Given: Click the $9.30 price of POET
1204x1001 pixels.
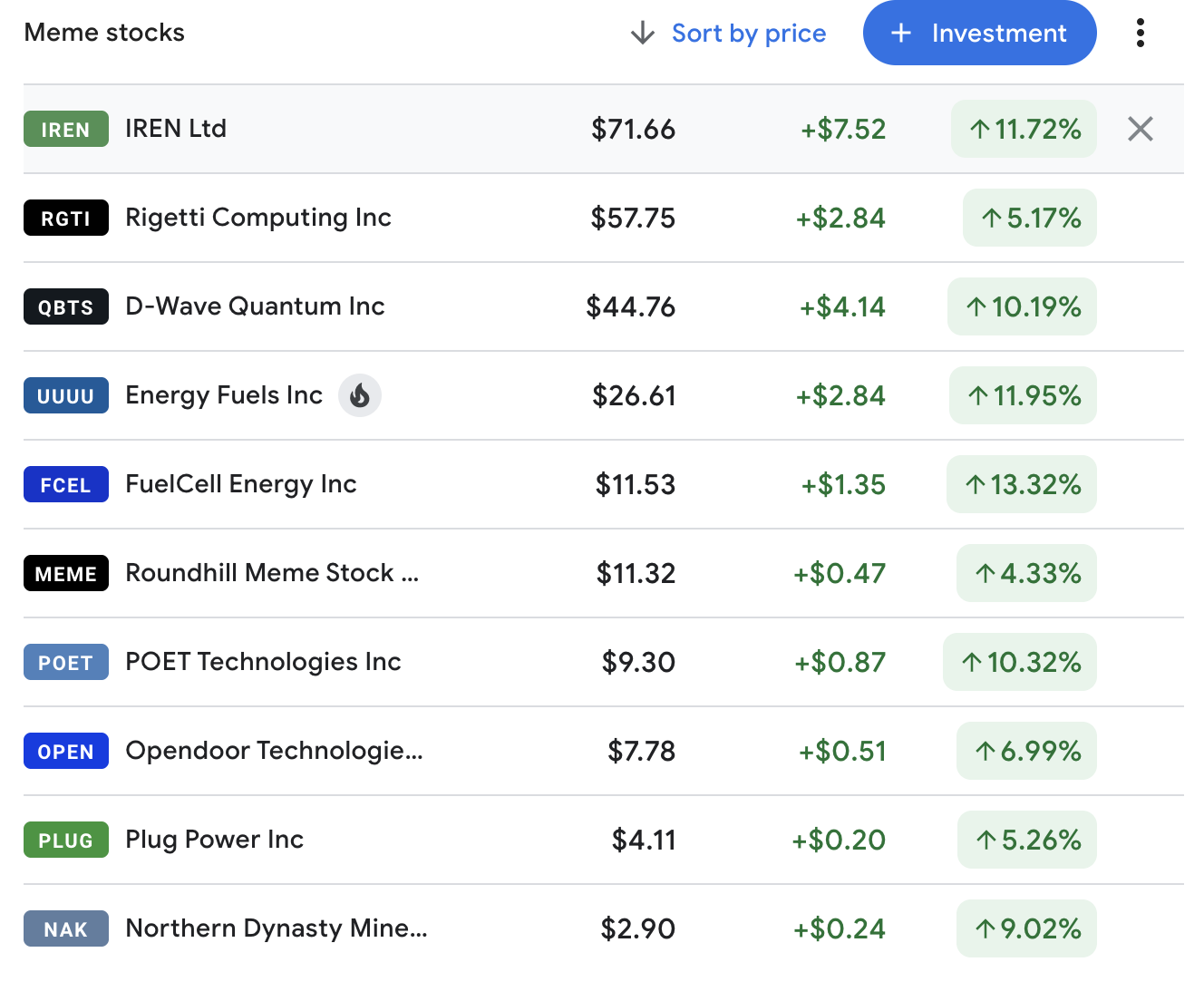Looking at the screenshot, I should click(639, 662).
